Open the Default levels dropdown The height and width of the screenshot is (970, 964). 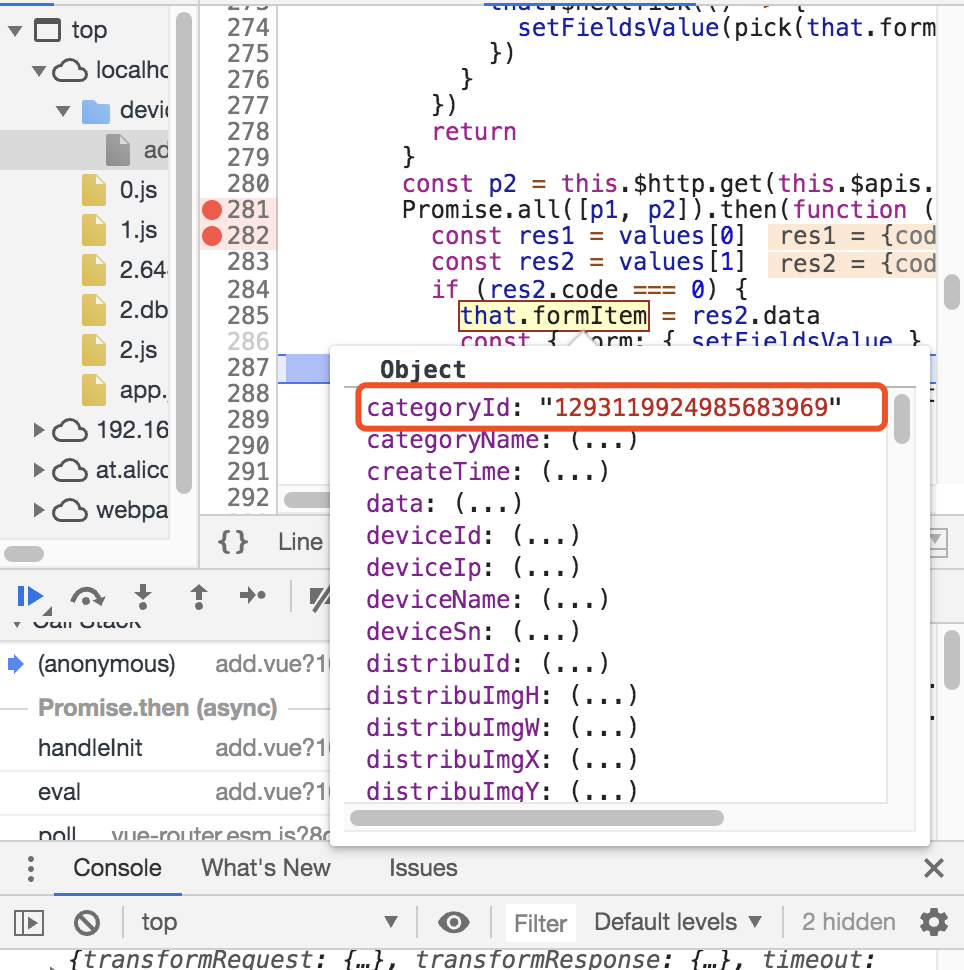click(677, 921)
